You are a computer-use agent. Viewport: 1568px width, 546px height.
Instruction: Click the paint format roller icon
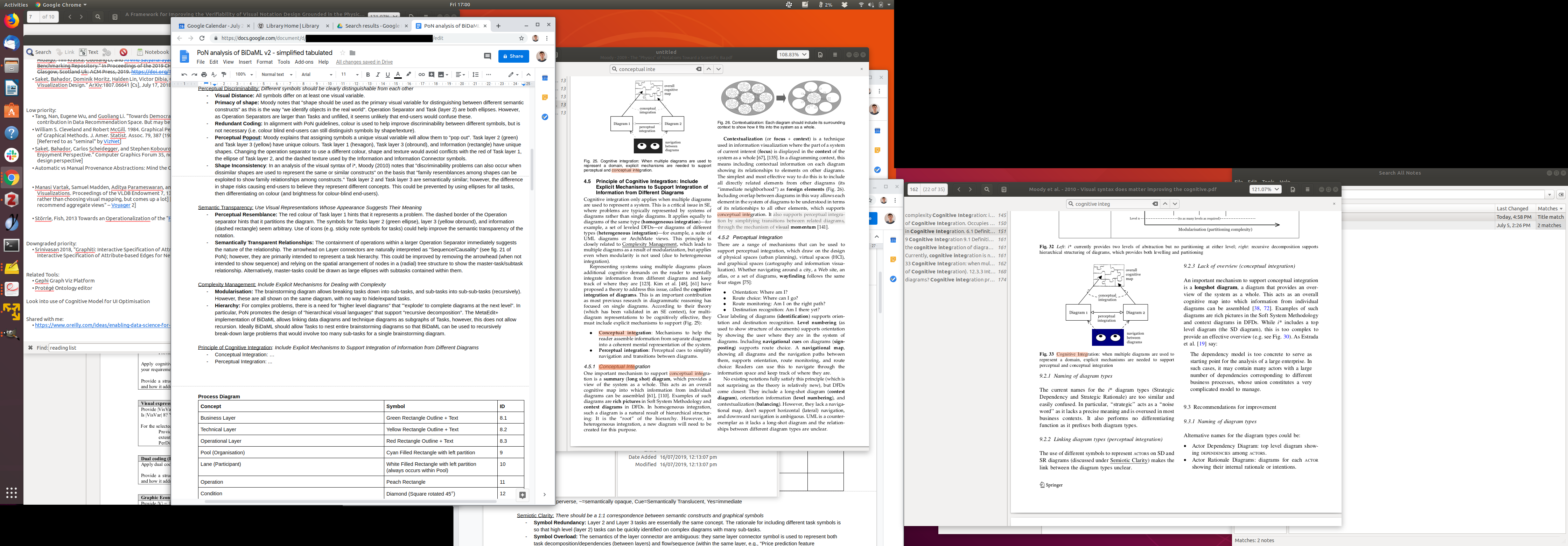pyautogui.click(x=224, y=75)
